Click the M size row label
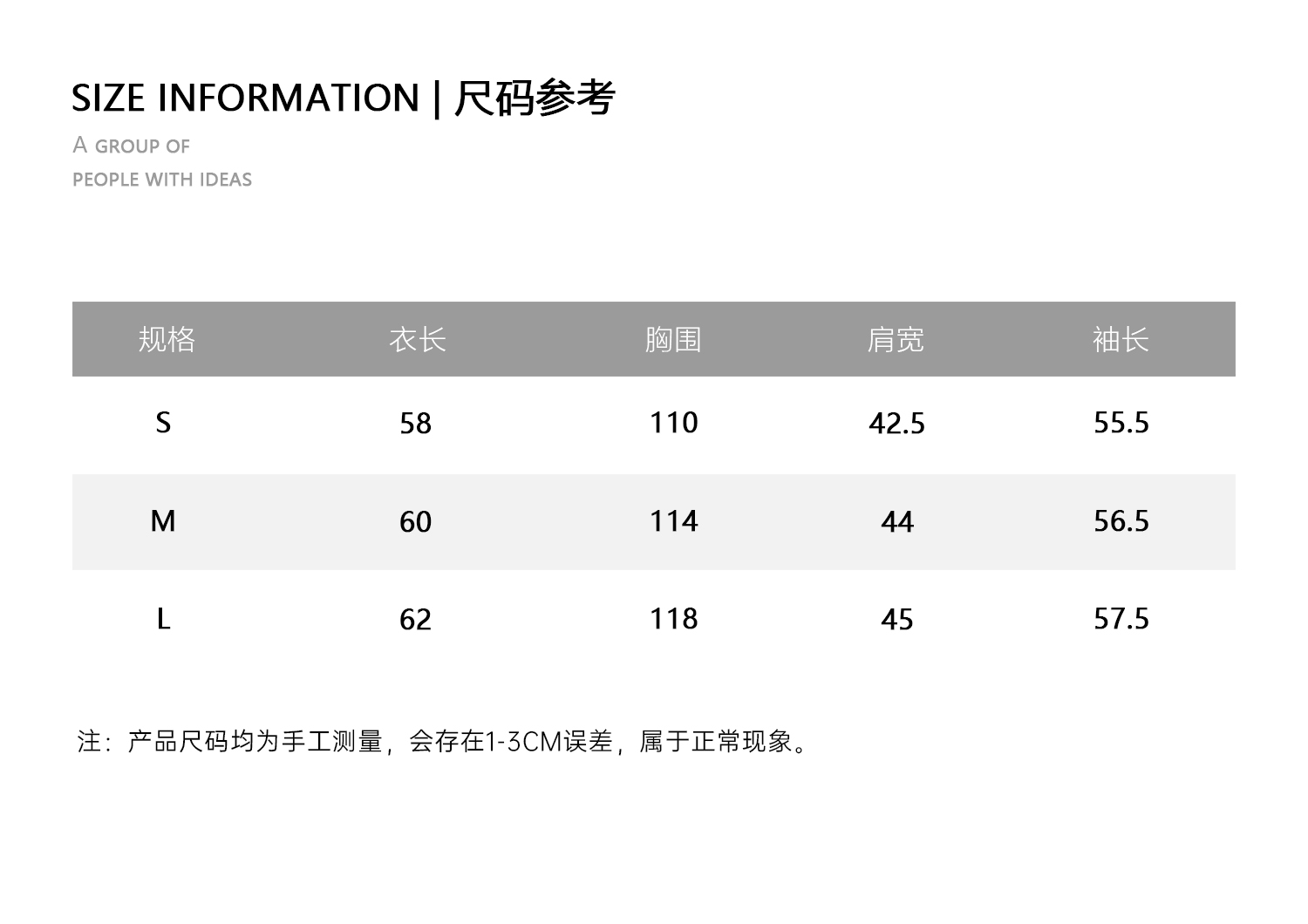Viewport: 1308px width, 924px height. coord(163,521)
